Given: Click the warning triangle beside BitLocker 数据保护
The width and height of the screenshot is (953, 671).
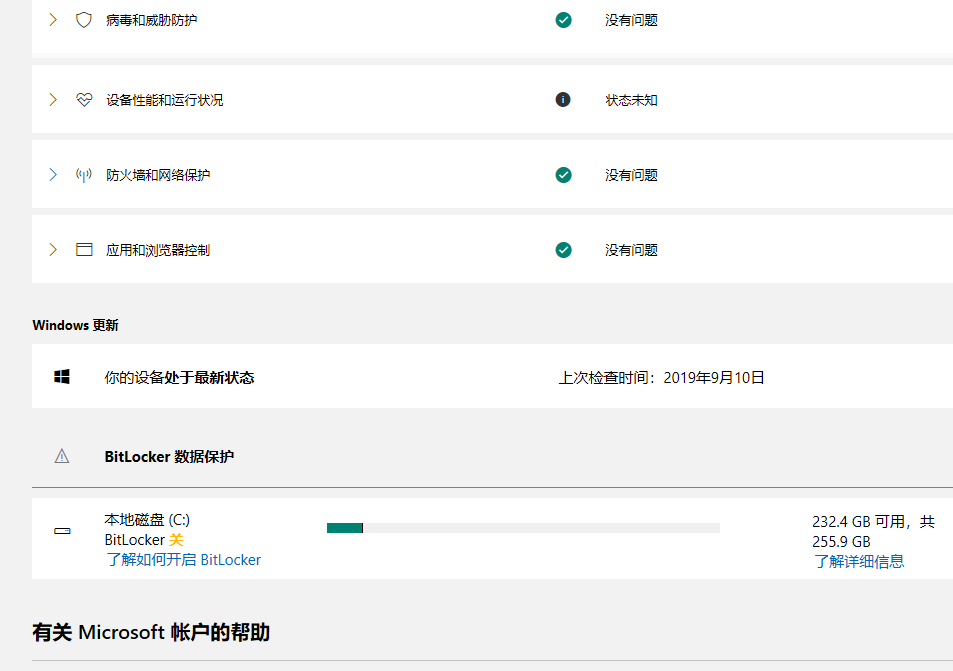Looking at the screenshot, I should 62,456.
